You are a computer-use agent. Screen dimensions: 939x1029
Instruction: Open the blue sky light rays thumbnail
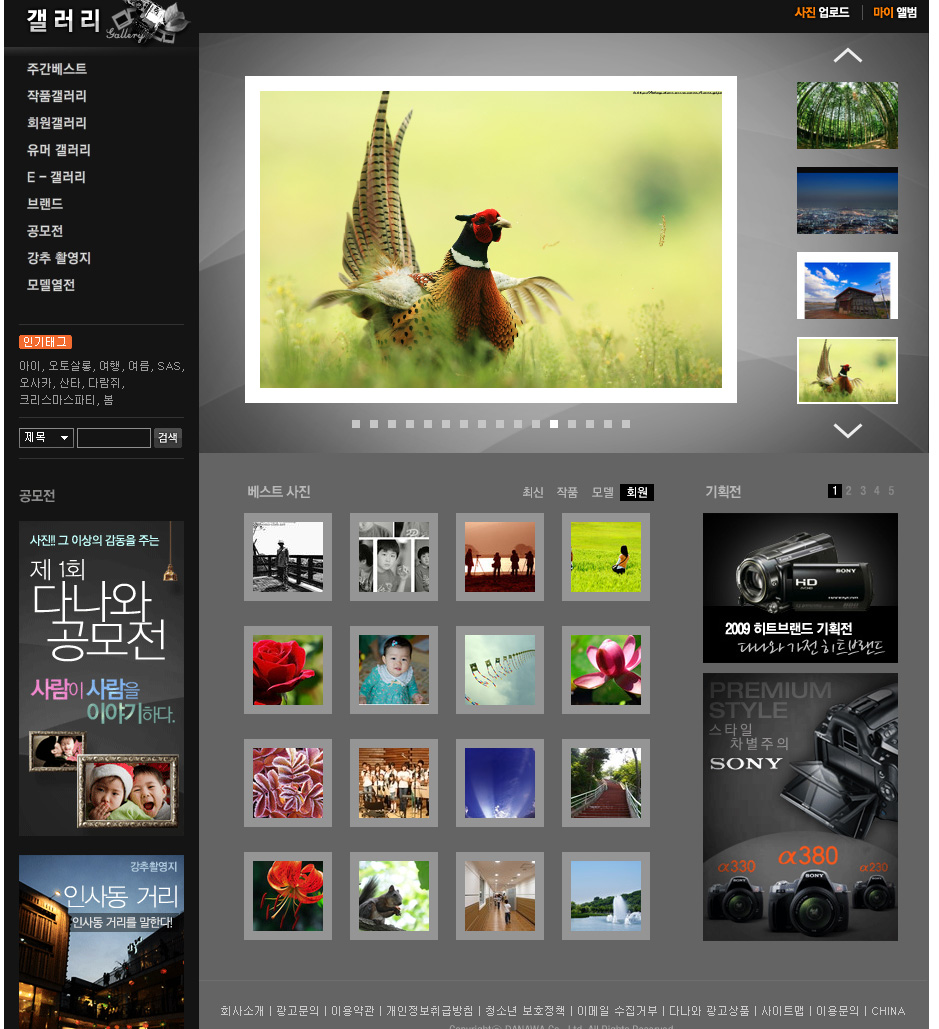point(500,783)
